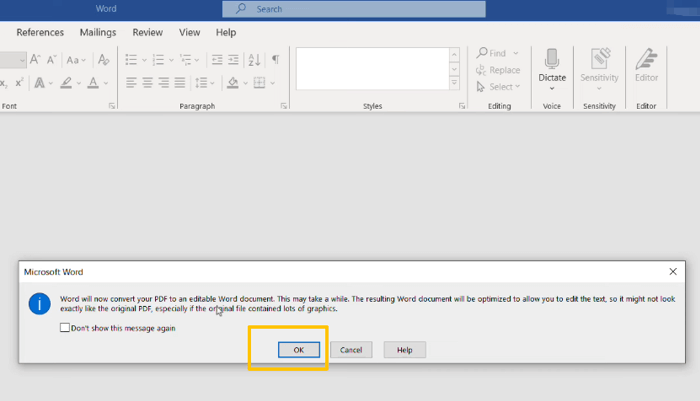
Task: Open the Multilevel List dropdown arrow
Action: coord(197,60)
